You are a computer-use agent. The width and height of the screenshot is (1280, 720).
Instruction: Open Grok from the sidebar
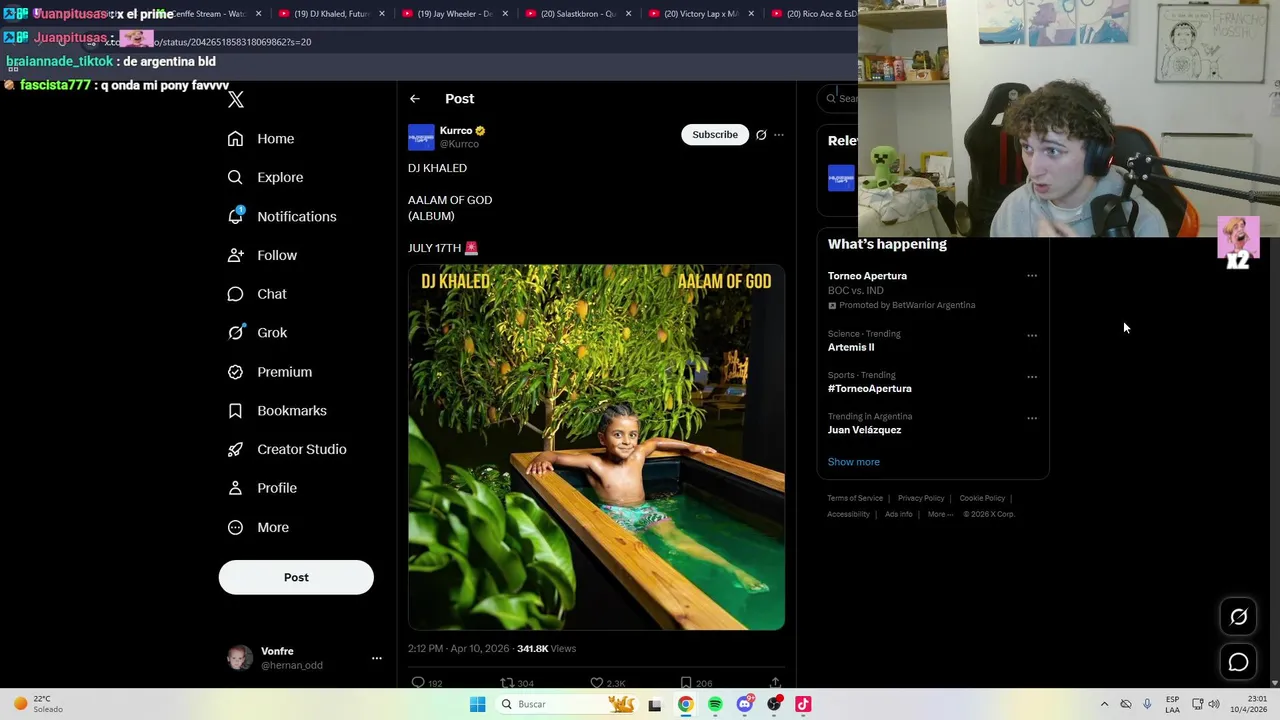click(x=257, y=333)
